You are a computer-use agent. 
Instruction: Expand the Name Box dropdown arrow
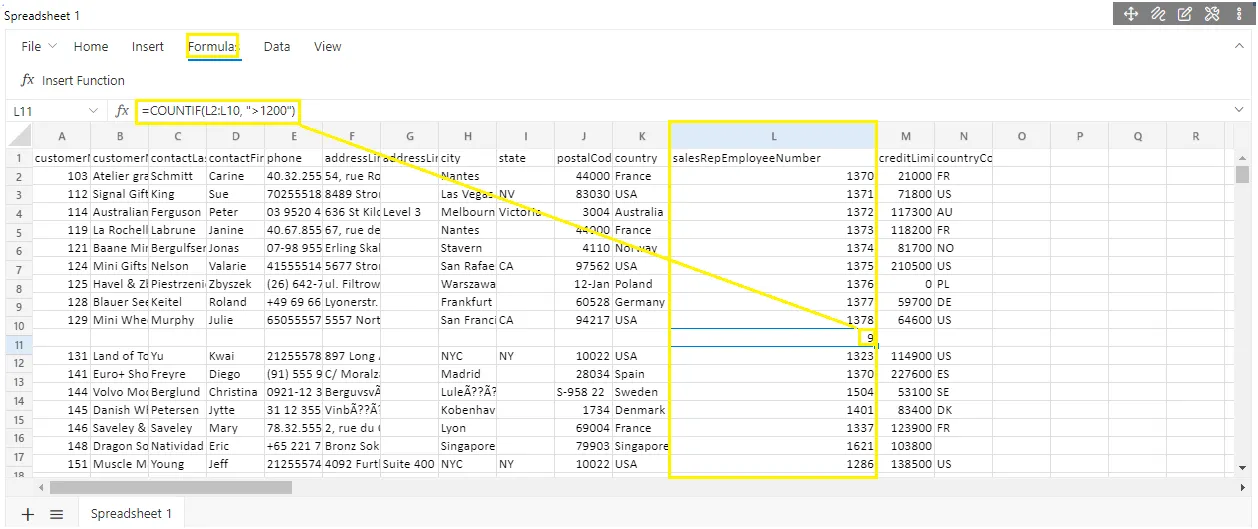click(x=94, y=111)
